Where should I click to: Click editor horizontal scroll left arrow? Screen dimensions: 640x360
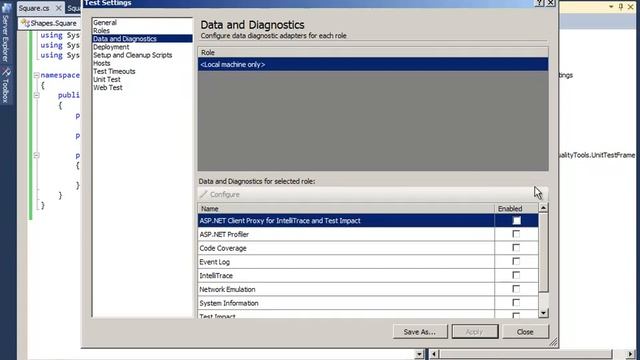tap(434, 354)
